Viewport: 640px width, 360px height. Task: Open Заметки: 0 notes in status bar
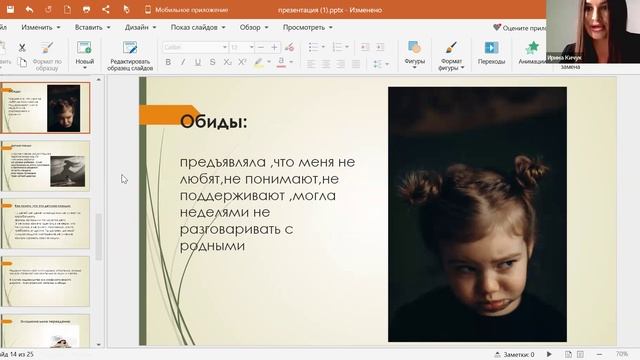[514, 354]
